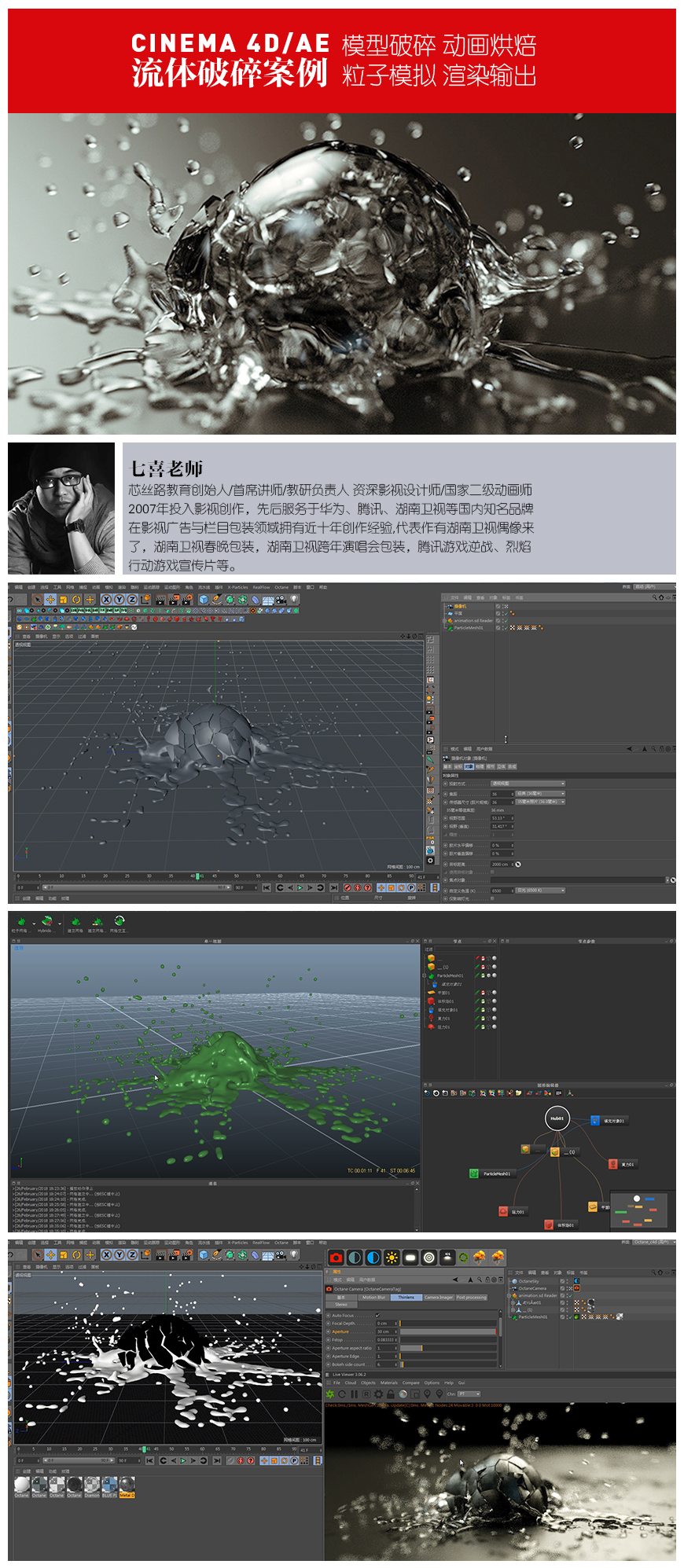Adjust the Aperture aspect ratio slider
Image resolution: width=684 pixels, height=1568 pixels.
[x=448, y=1348]
